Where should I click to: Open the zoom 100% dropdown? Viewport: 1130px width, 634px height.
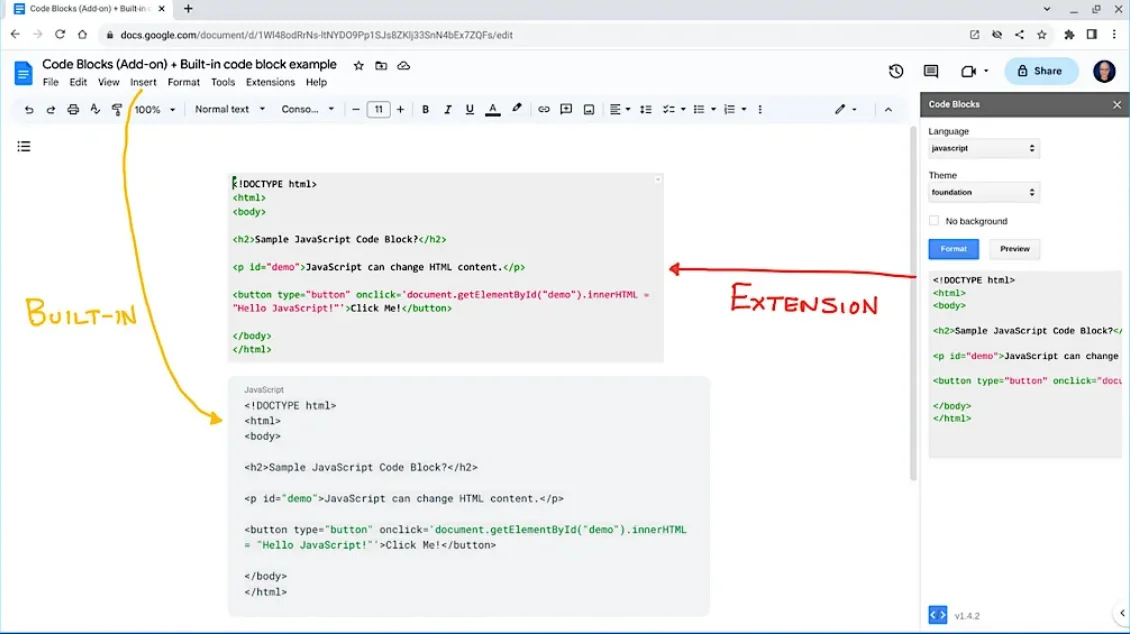click(155, 110)
